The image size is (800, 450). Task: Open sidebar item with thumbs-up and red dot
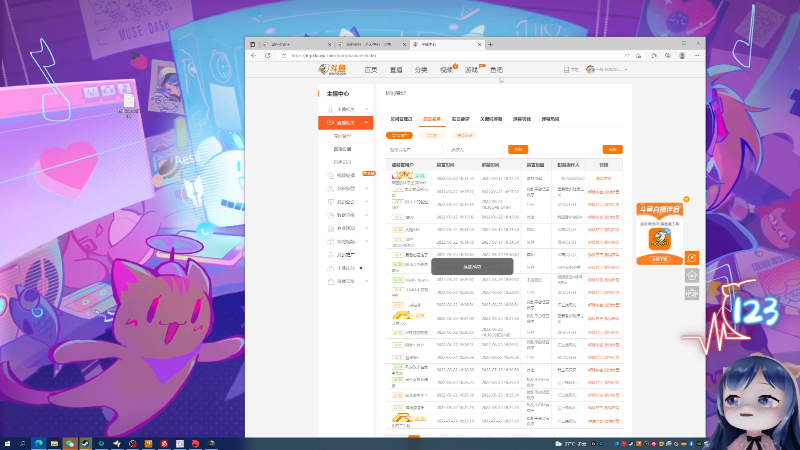(345, 268)
